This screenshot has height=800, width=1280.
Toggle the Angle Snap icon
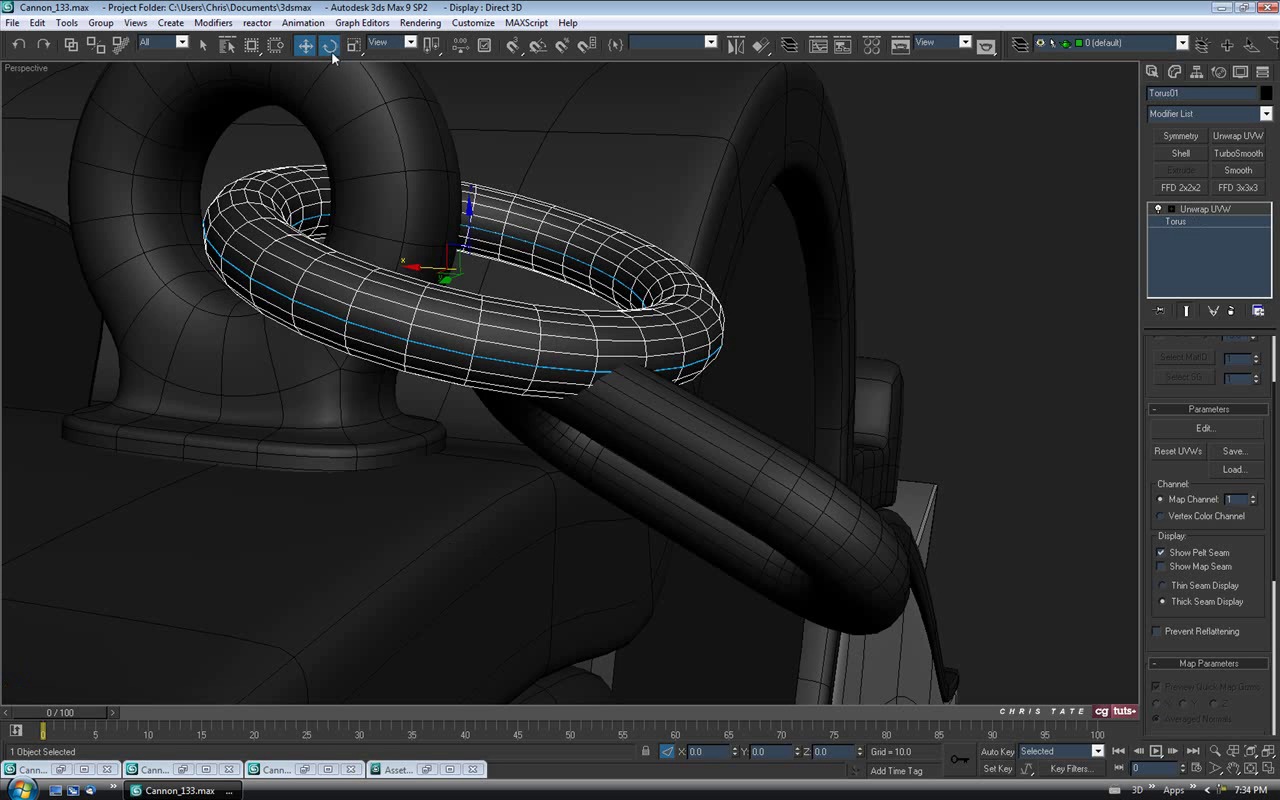pos(537,44)
